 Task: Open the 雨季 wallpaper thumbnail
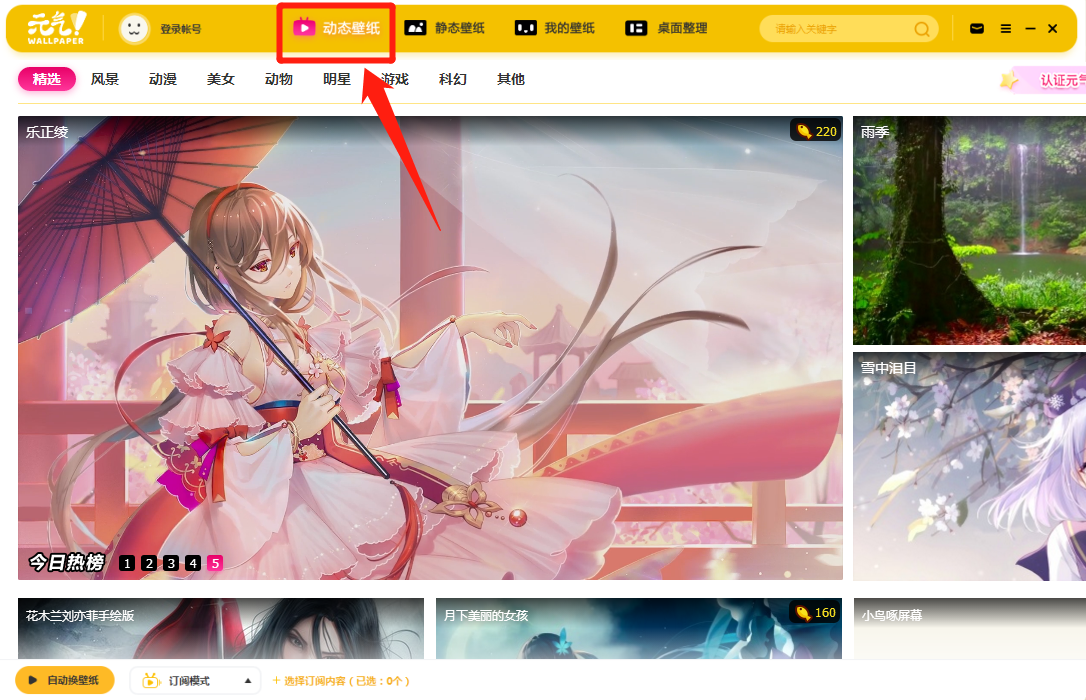point(969,230)
